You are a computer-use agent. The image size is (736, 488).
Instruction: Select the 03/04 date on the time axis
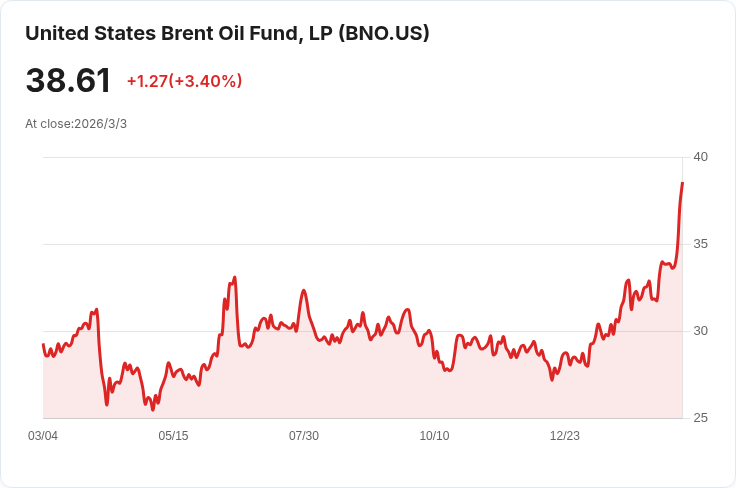(43, 436)
